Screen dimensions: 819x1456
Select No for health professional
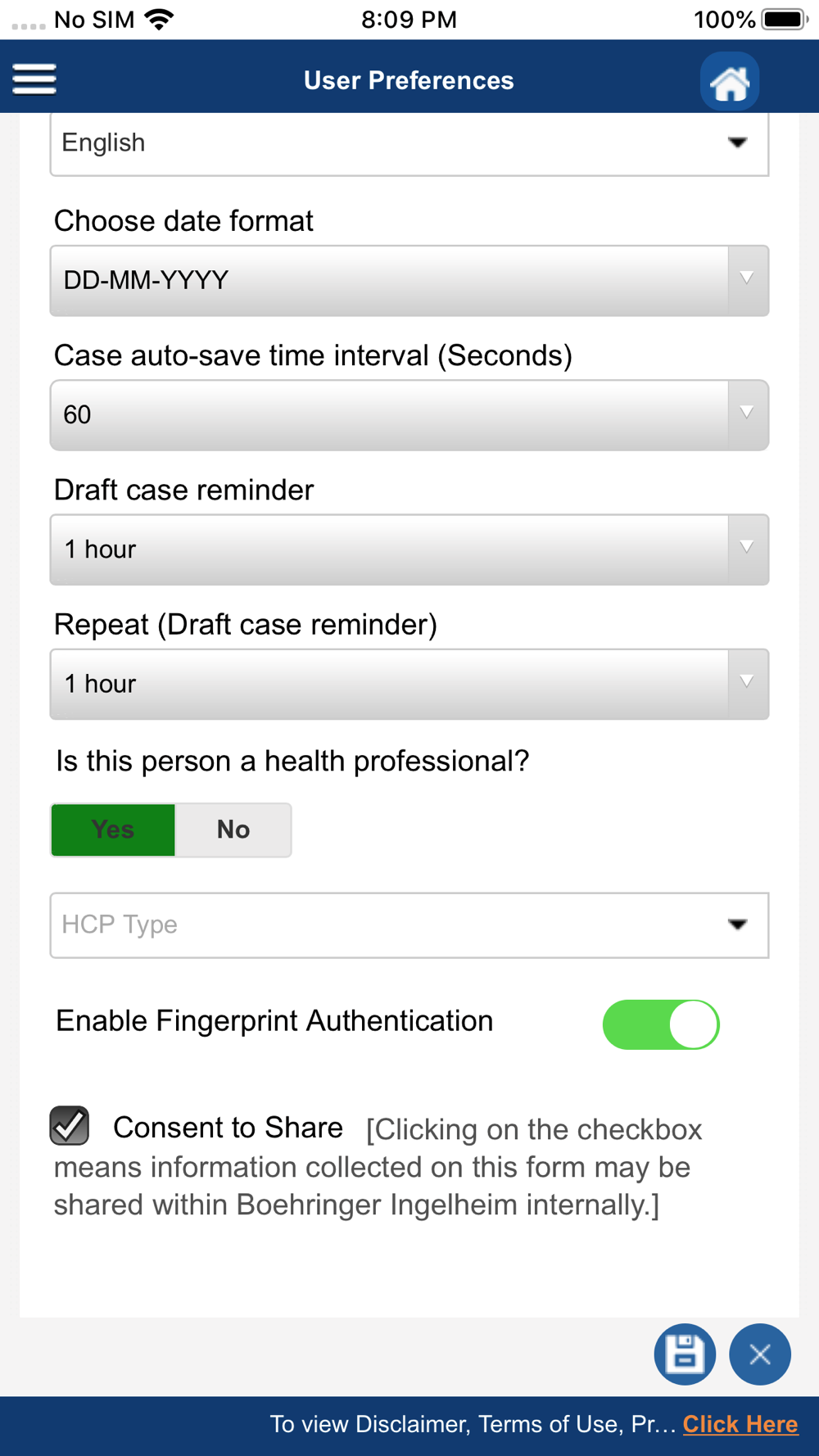point(233,830)
